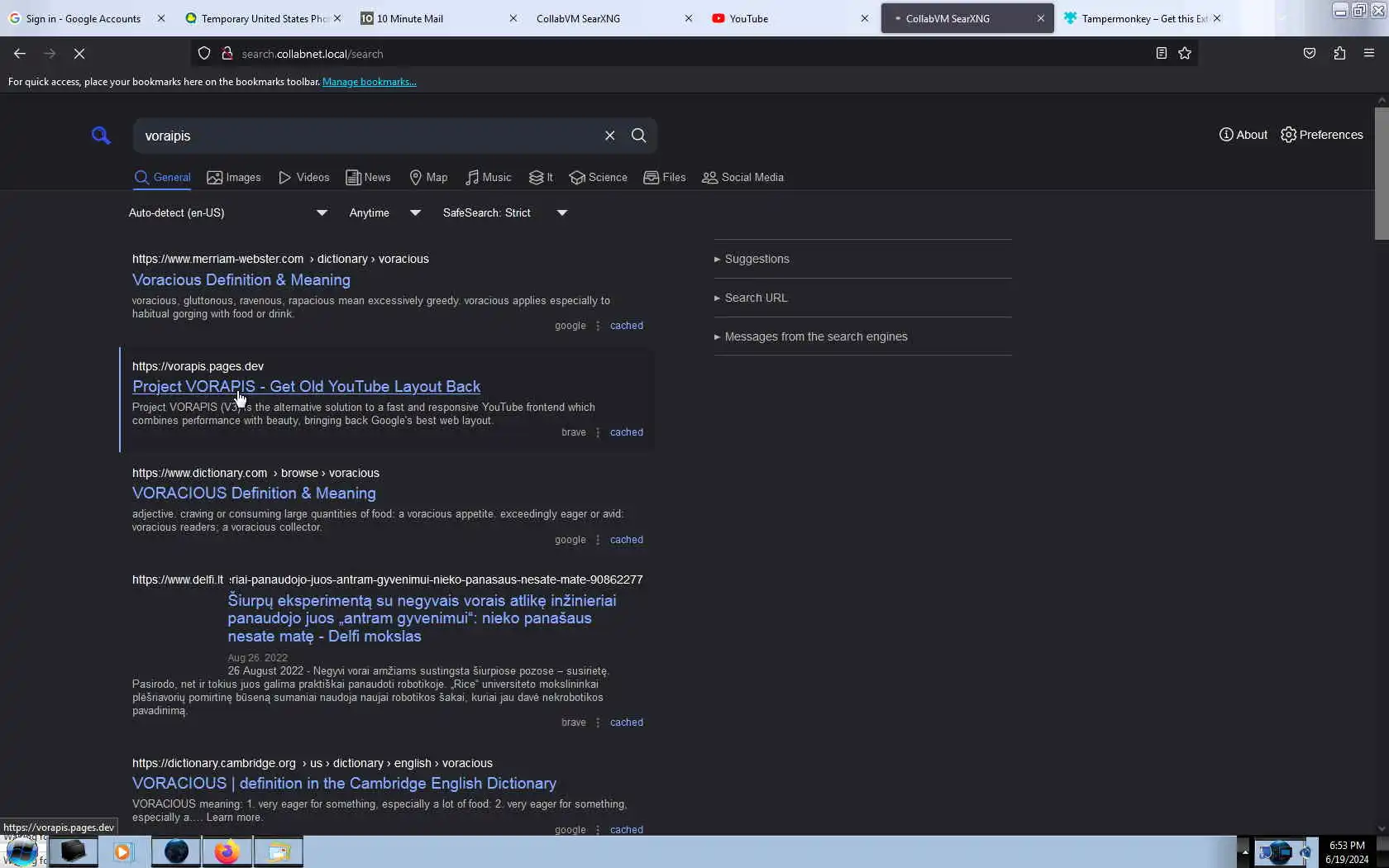
Task: Switch to the Map category
Action: pos(428,178)
